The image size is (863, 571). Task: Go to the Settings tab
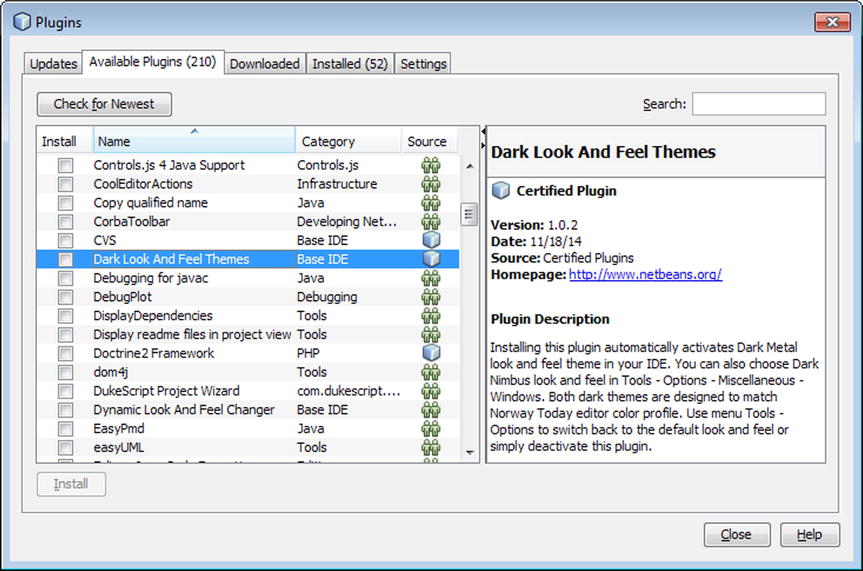[x=423, y=64]
